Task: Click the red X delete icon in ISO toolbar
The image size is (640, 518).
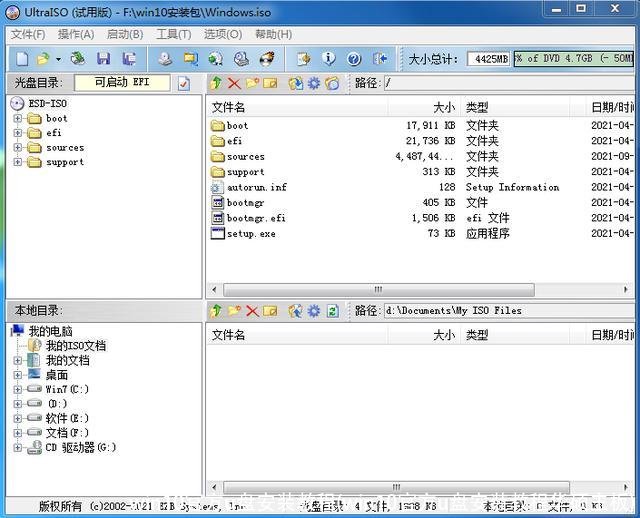Action: point(234,83)
